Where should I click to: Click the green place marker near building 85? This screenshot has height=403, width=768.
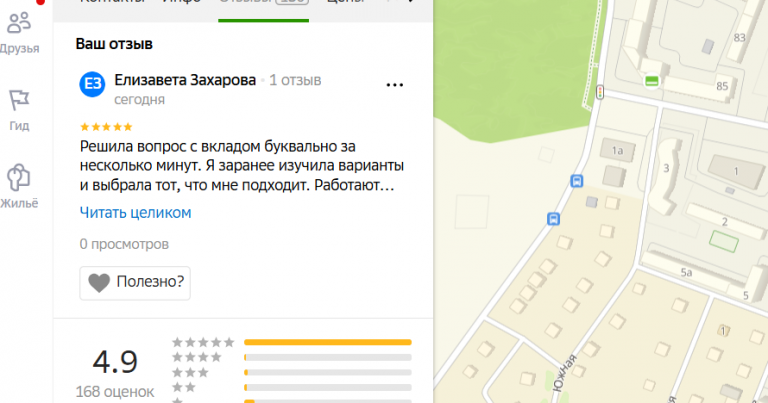click(x=651, y=81)
